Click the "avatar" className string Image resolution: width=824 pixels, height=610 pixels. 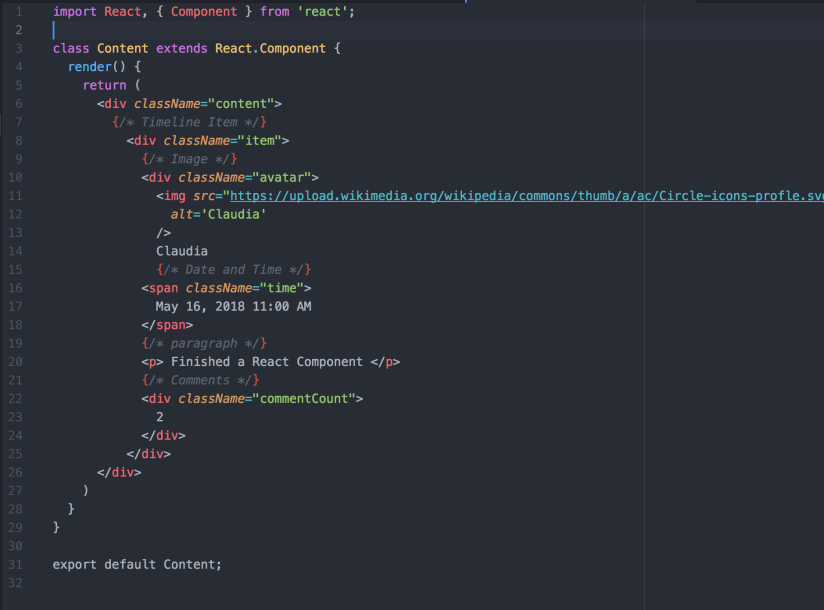pyautogui.click(x=282, y=177)
